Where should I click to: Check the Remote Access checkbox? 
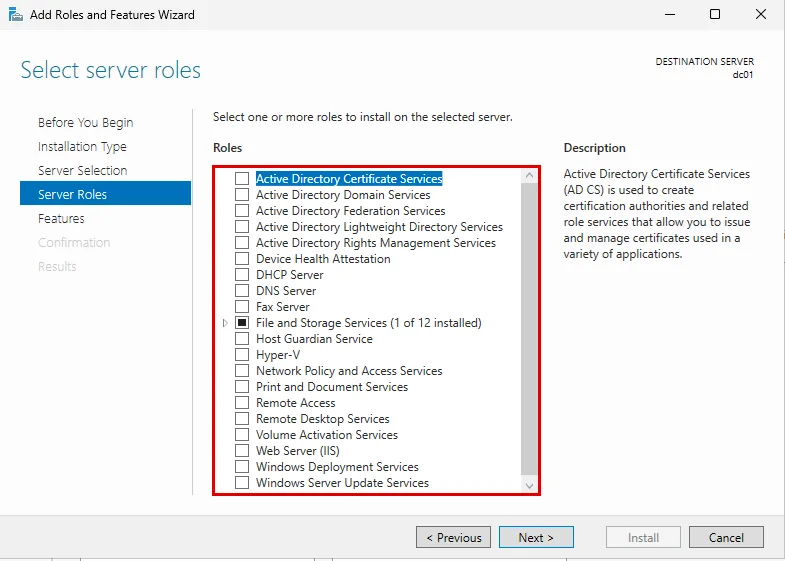click(242, 403)
